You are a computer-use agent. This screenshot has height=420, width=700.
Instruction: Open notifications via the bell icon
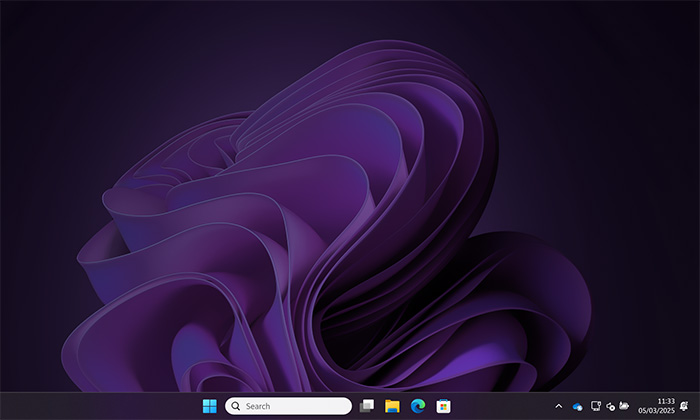[684, 406]
